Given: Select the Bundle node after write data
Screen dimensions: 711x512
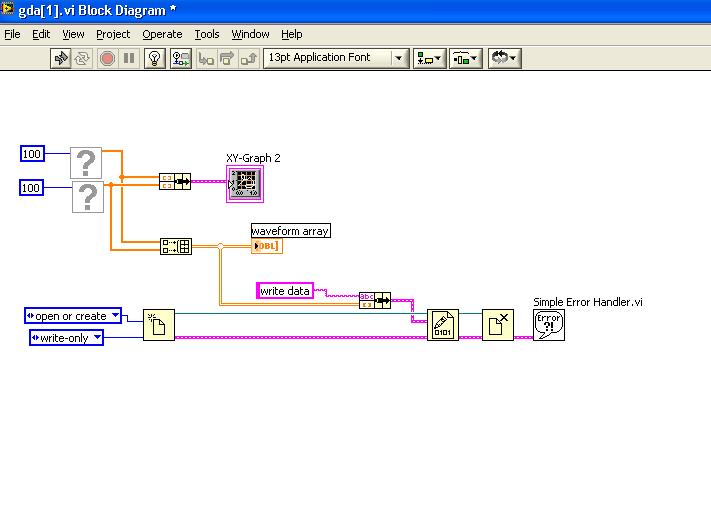Looking at the screenshot, I should click(375, 300).
